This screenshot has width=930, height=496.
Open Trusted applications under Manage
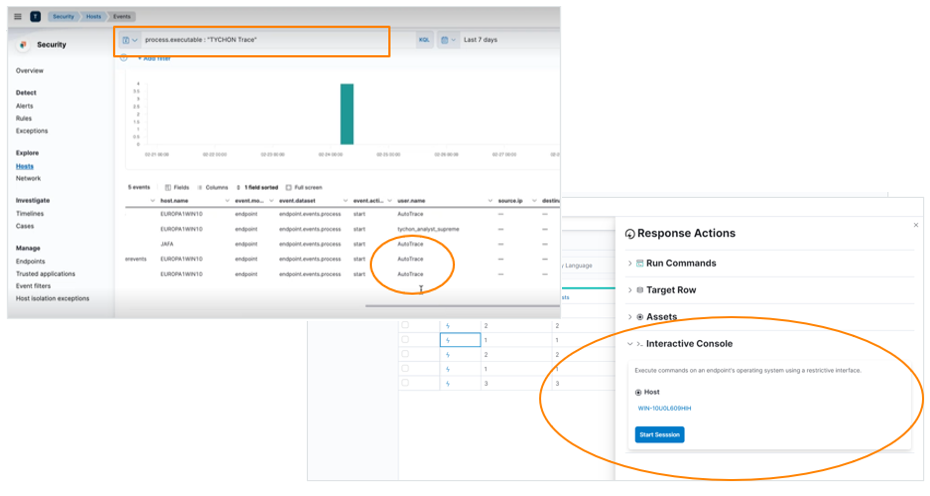pyautogui.click(x=46, y=274)
